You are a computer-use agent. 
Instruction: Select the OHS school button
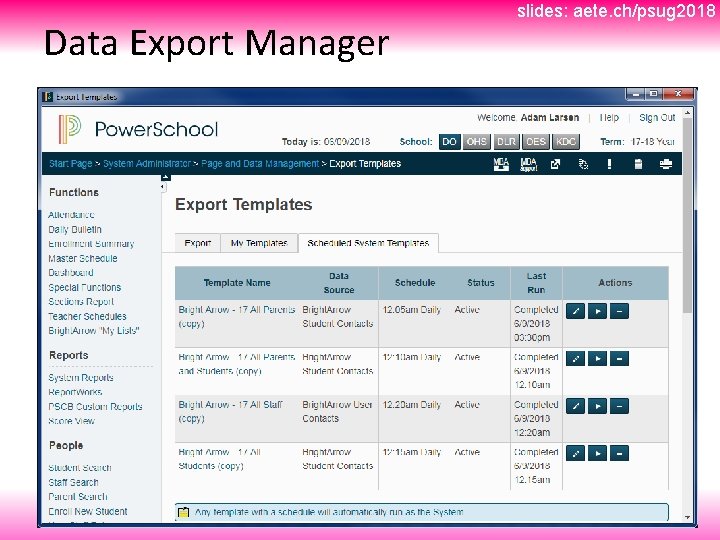tap(477, 142)
